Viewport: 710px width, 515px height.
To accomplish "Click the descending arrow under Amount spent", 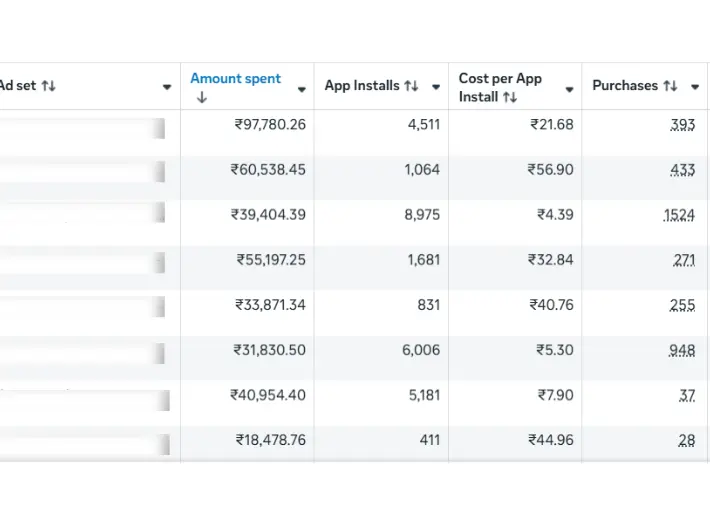I will (202, 97).
